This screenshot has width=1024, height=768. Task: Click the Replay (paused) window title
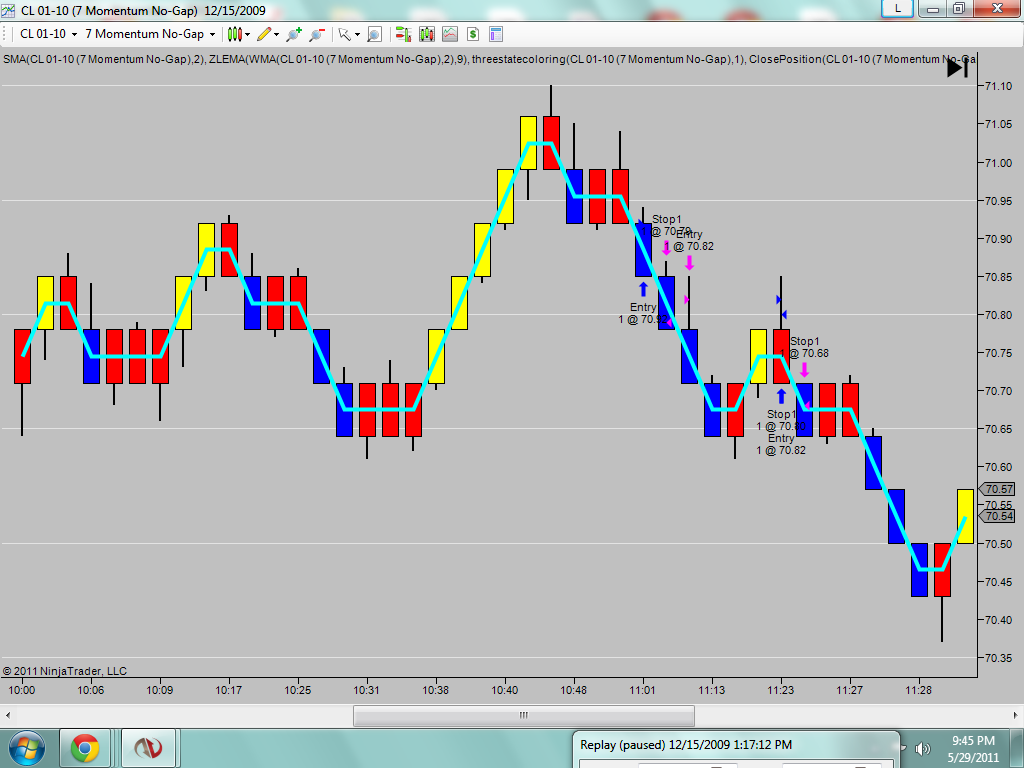pyautogui.click(x=686, y=744)
